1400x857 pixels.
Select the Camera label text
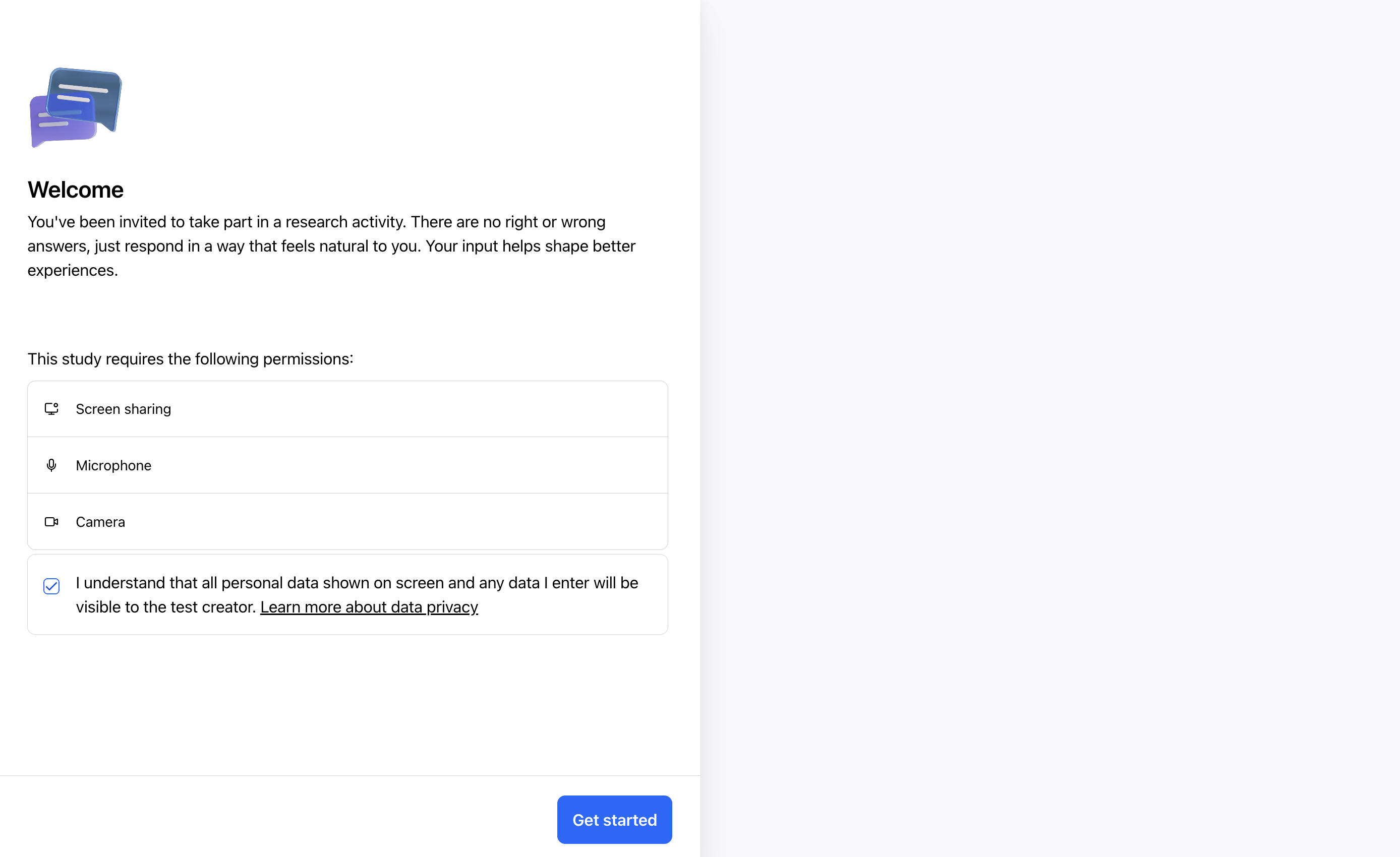100,521
